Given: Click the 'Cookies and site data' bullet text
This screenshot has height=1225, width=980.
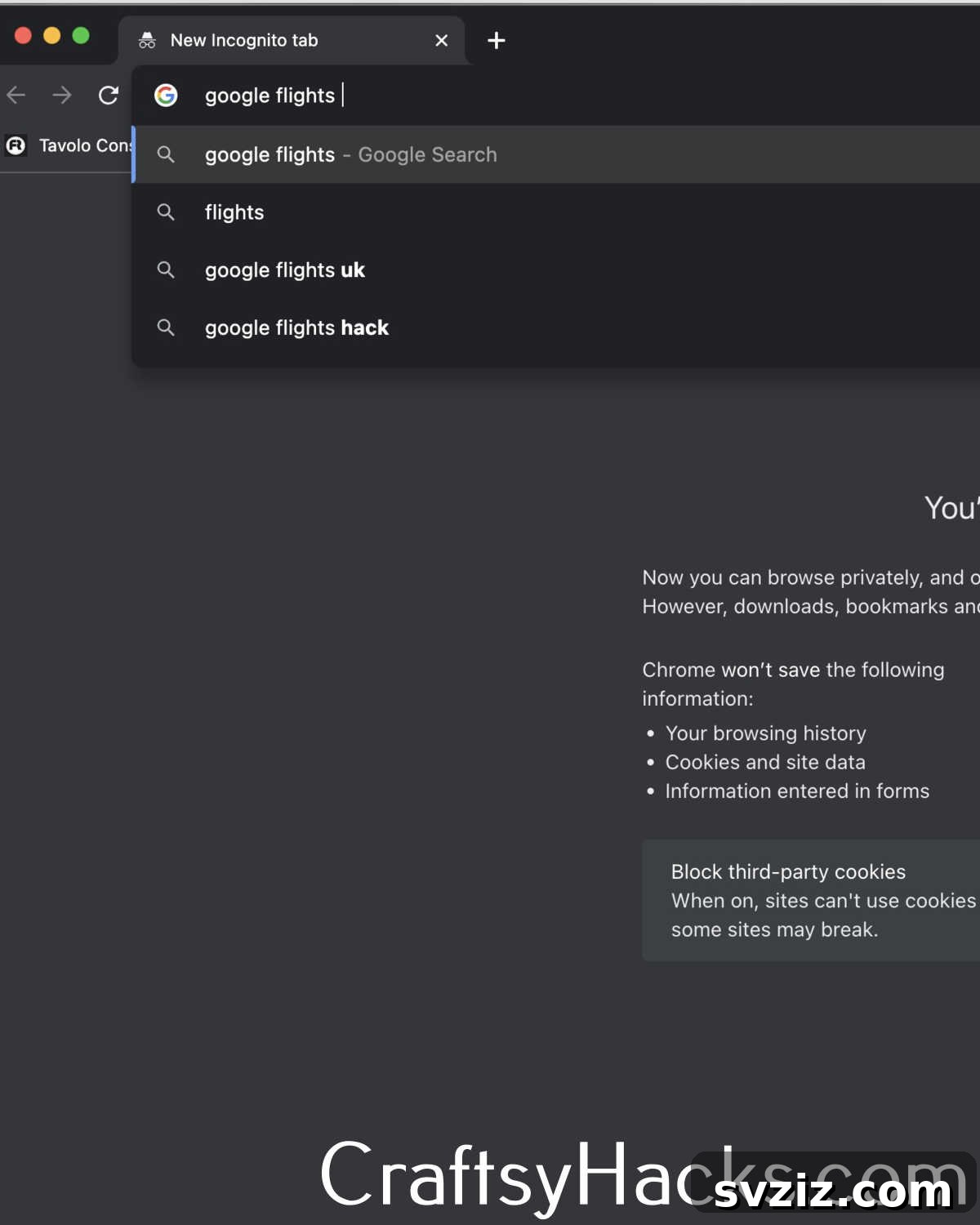Looking at the screenshot, I should (x=765, y=762).
